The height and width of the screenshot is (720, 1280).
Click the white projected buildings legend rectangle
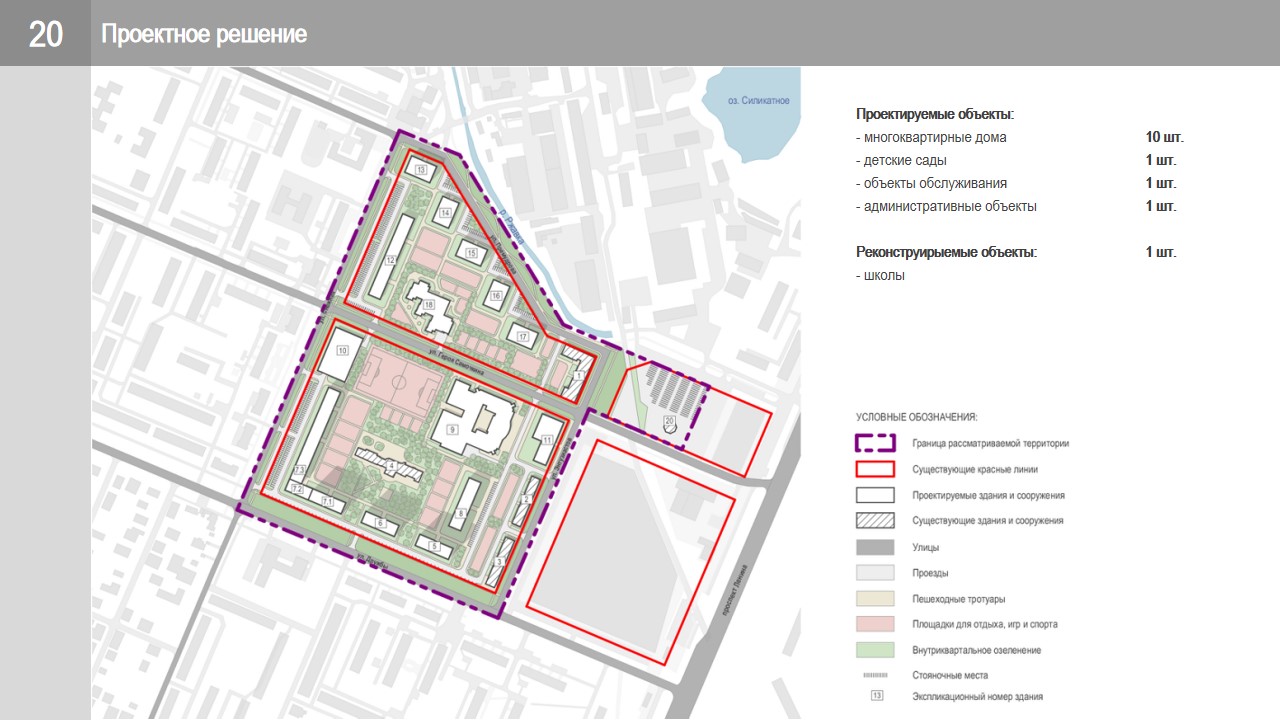(x=875, y=495)
